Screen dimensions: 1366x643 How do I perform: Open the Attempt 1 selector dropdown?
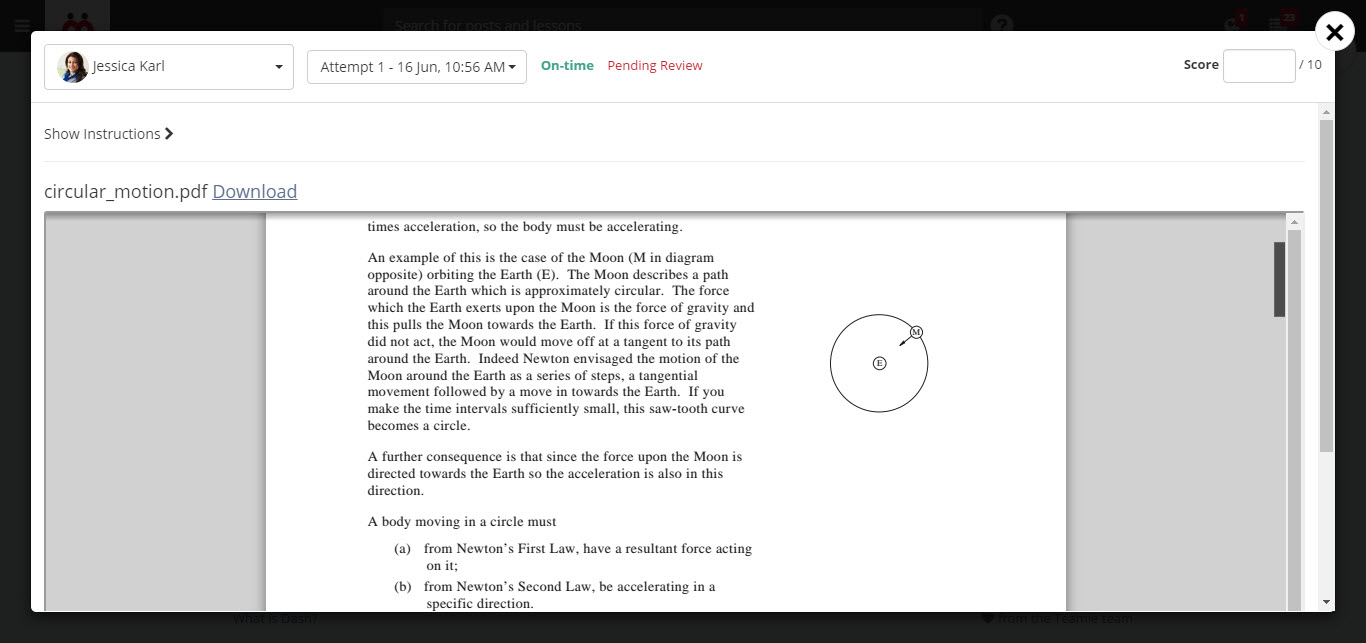click(x=417, y=67)
